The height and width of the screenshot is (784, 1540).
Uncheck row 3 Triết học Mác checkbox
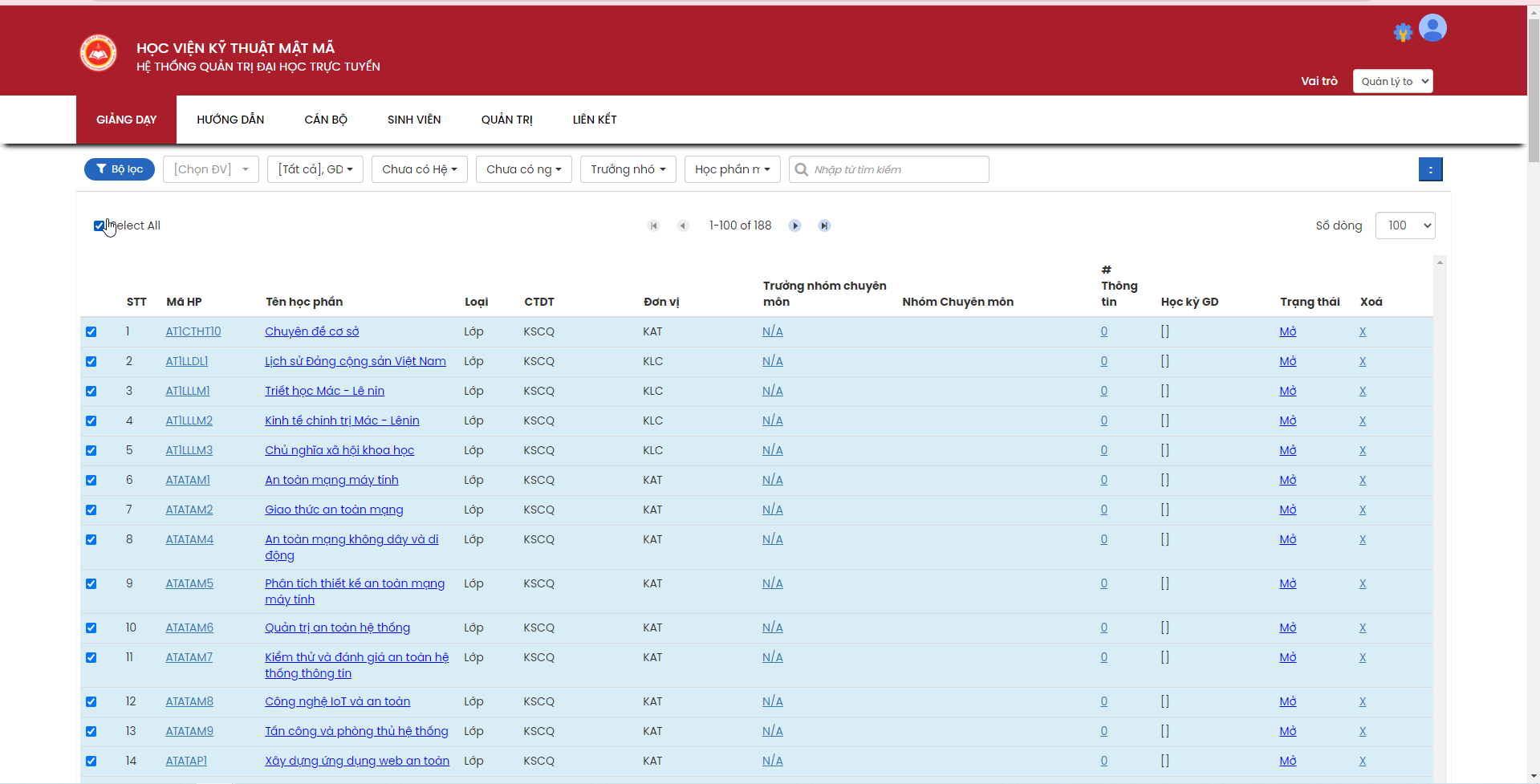91,392
